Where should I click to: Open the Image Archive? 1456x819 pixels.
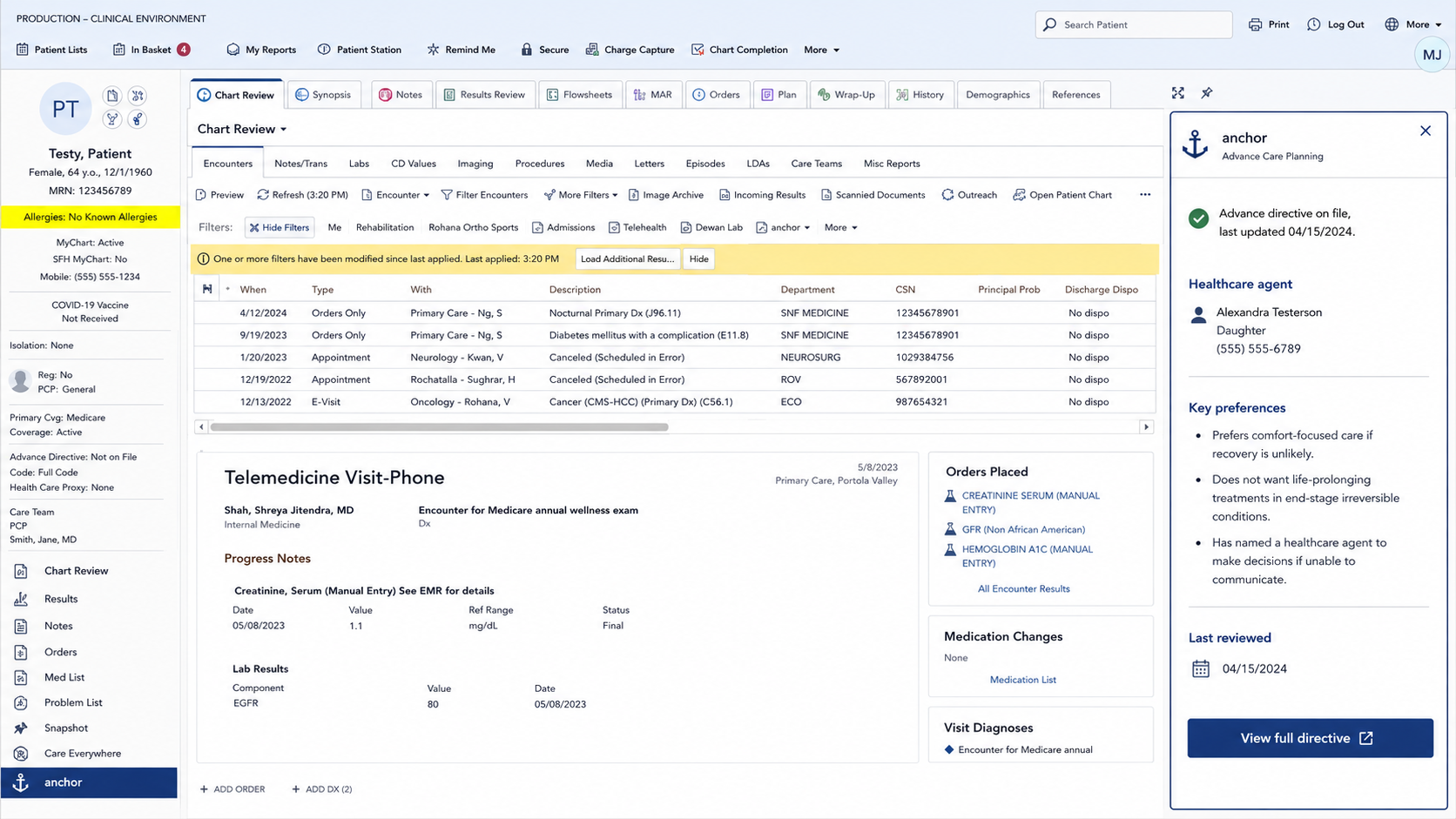click(x=666, y=195)
